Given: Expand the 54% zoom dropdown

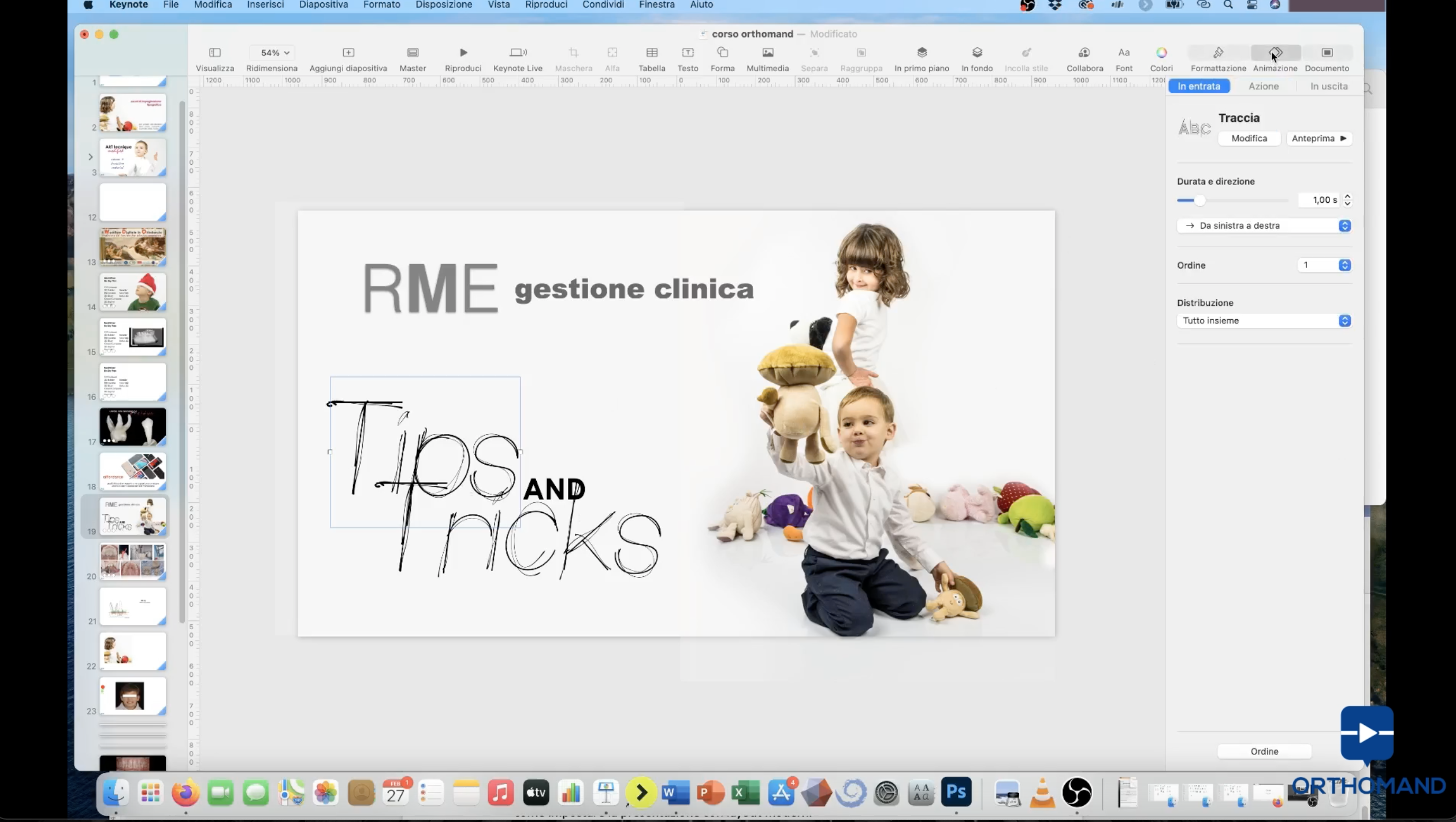Looking at the screenshot, I should pyautogui.click(x=274, y=53).
